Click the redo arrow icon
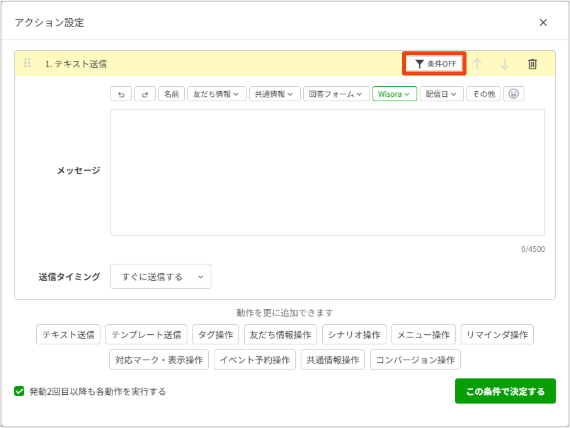Screen dimensions: 570x428 point(145,94)
